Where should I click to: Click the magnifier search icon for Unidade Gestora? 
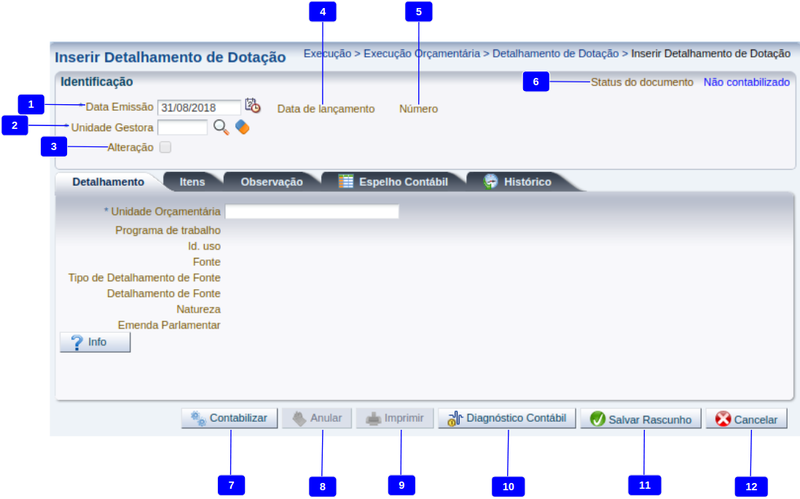[x=221, y=127]
